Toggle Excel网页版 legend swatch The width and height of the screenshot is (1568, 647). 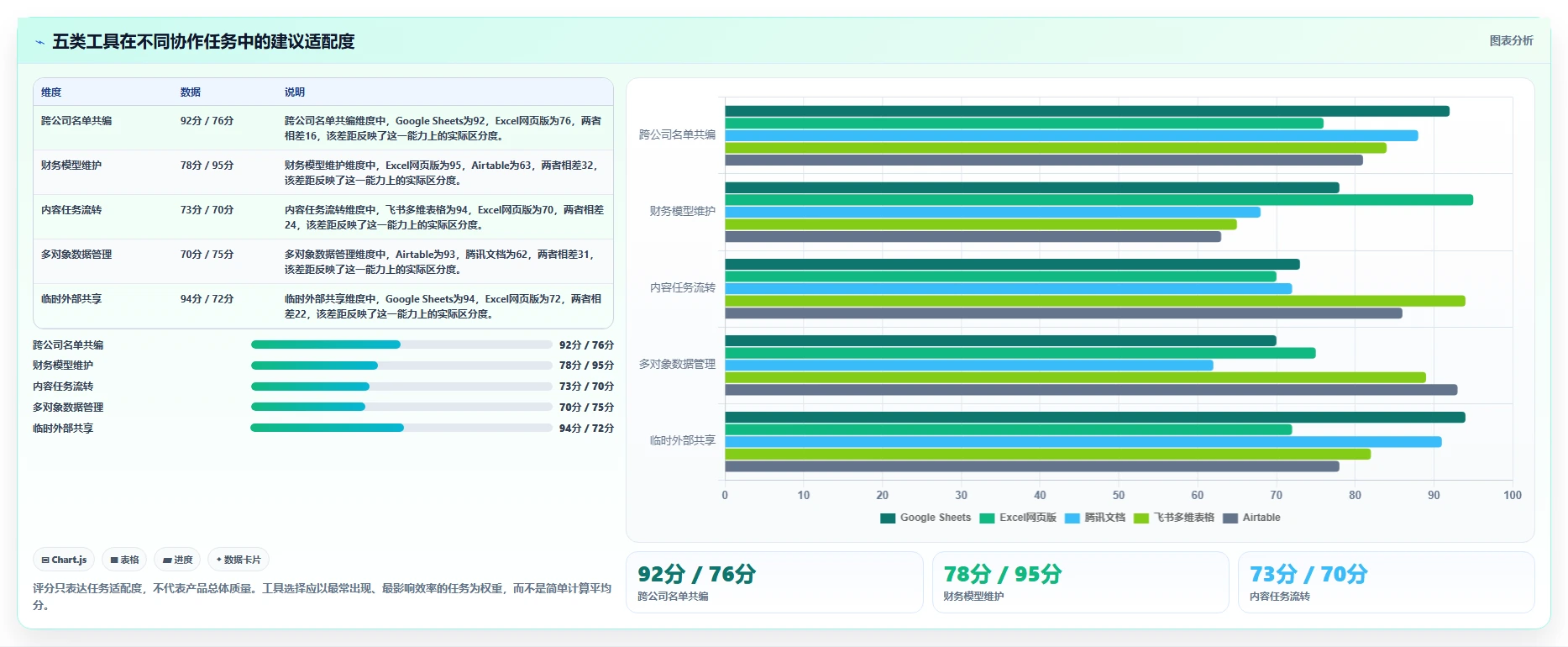[987, 518]
